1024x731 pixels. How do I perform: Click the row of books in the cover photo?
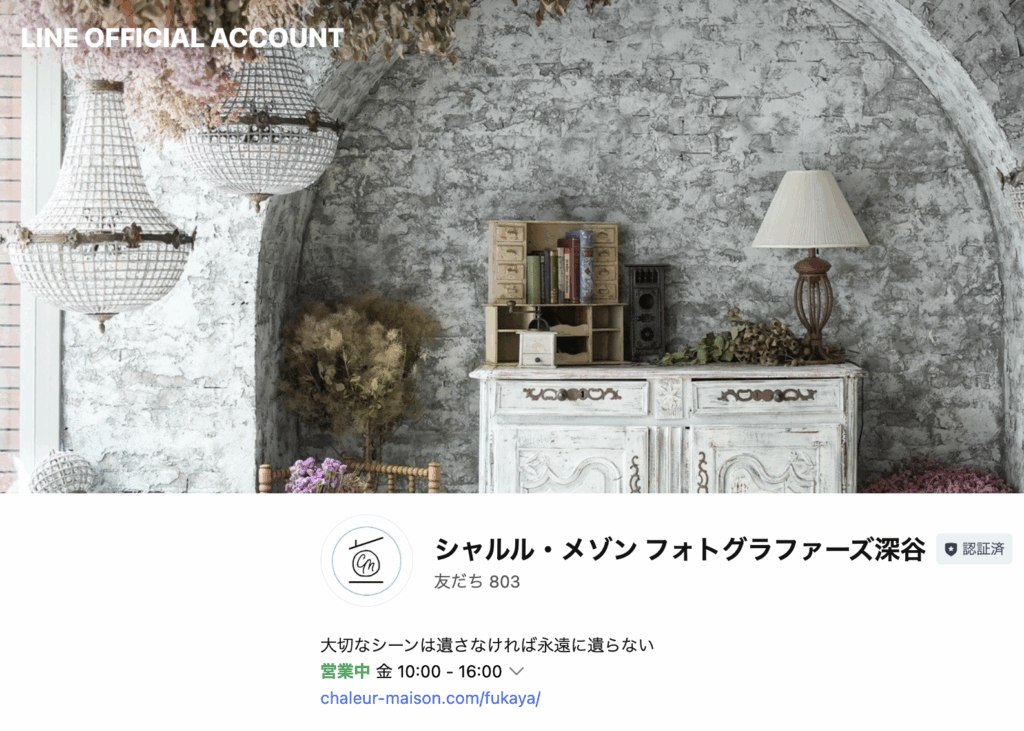pos(560,268)
